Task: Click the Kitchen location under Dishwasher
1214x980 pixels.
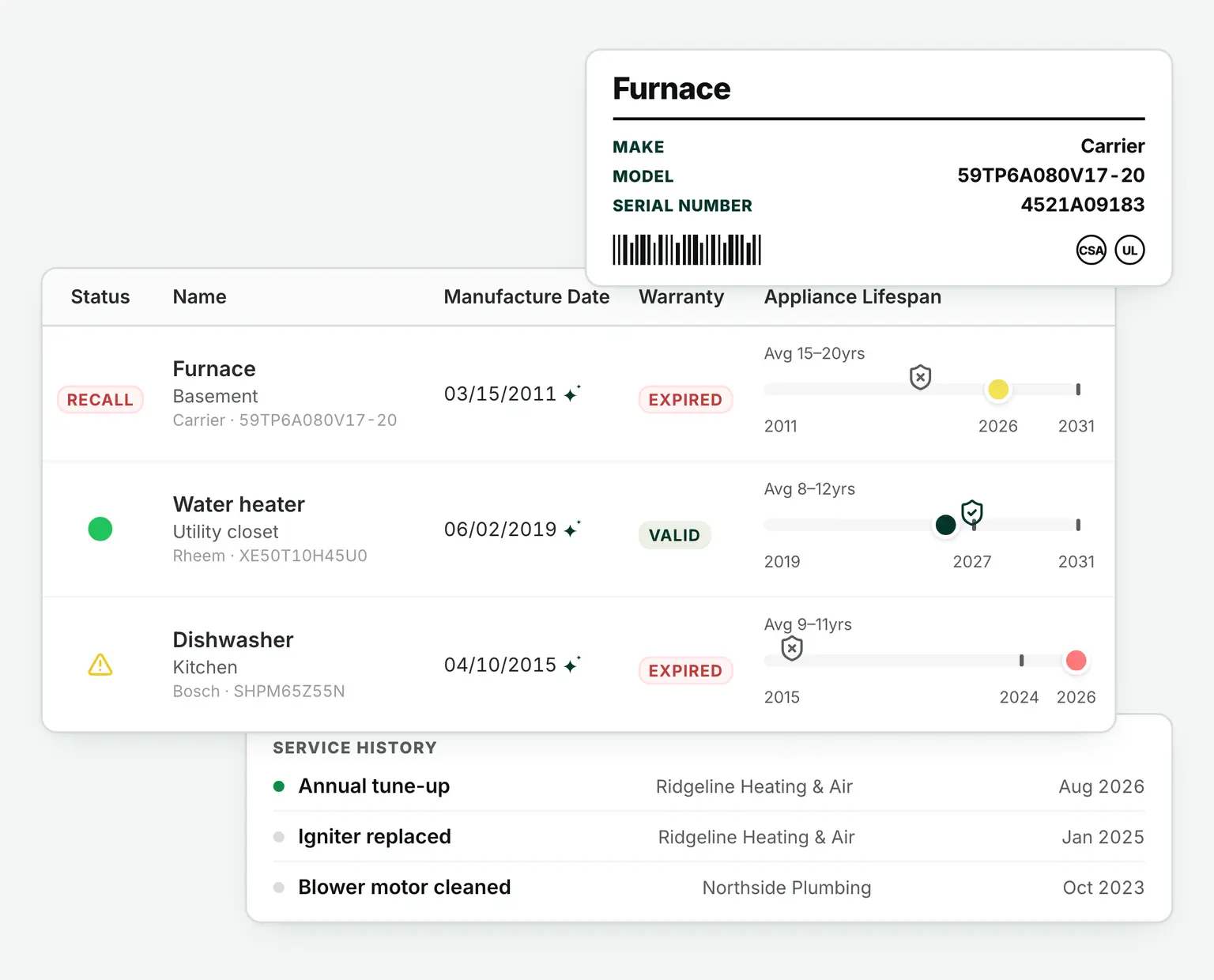Action: click(x=205, y=668)
